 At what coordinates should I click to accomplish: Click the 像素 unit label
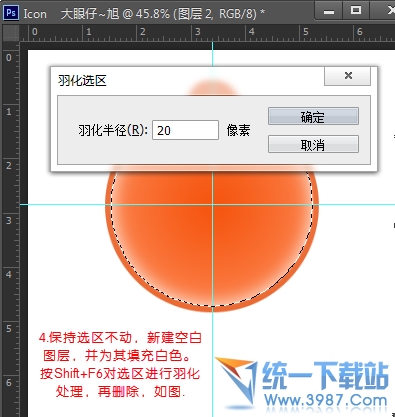click(x=238, y=130)
